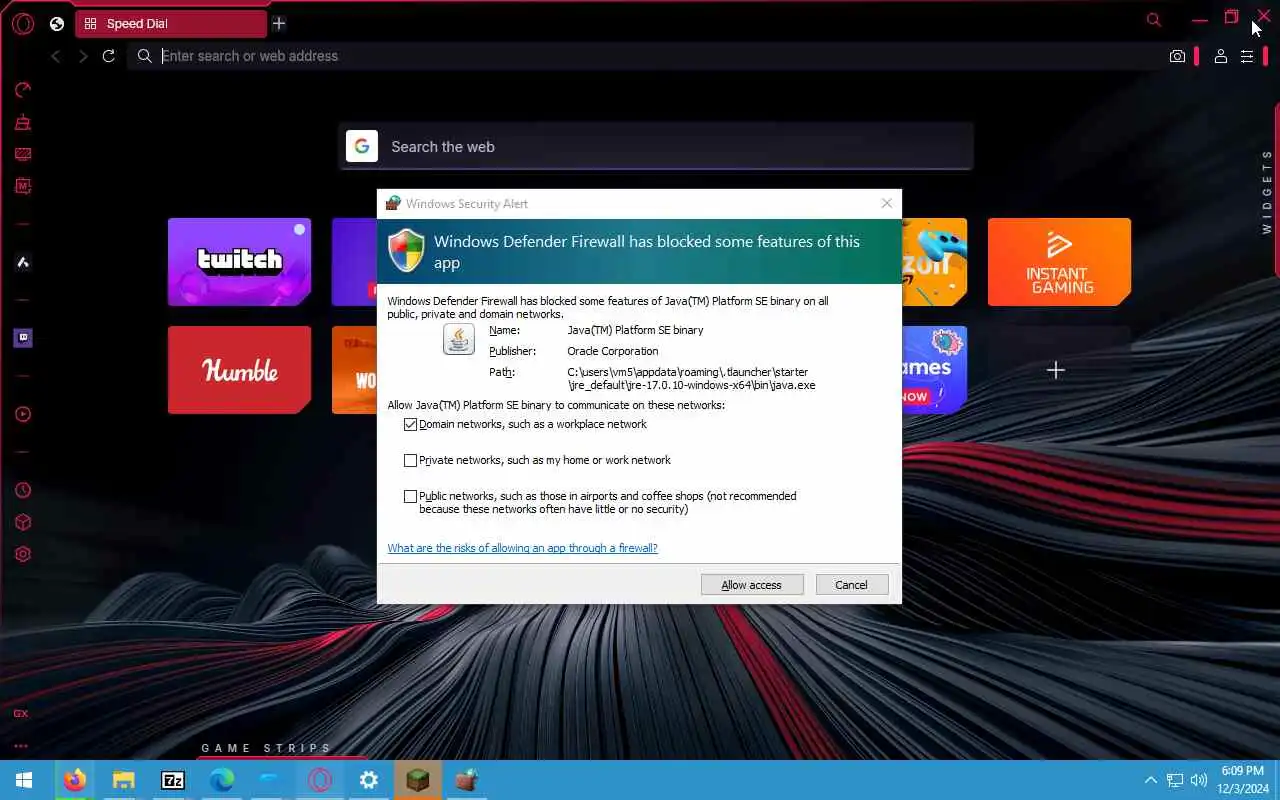Image resolution: width=1280 pixels, height=800 pixels.
Task: Close the Windows Security Alert dialog
Action: 886,203
